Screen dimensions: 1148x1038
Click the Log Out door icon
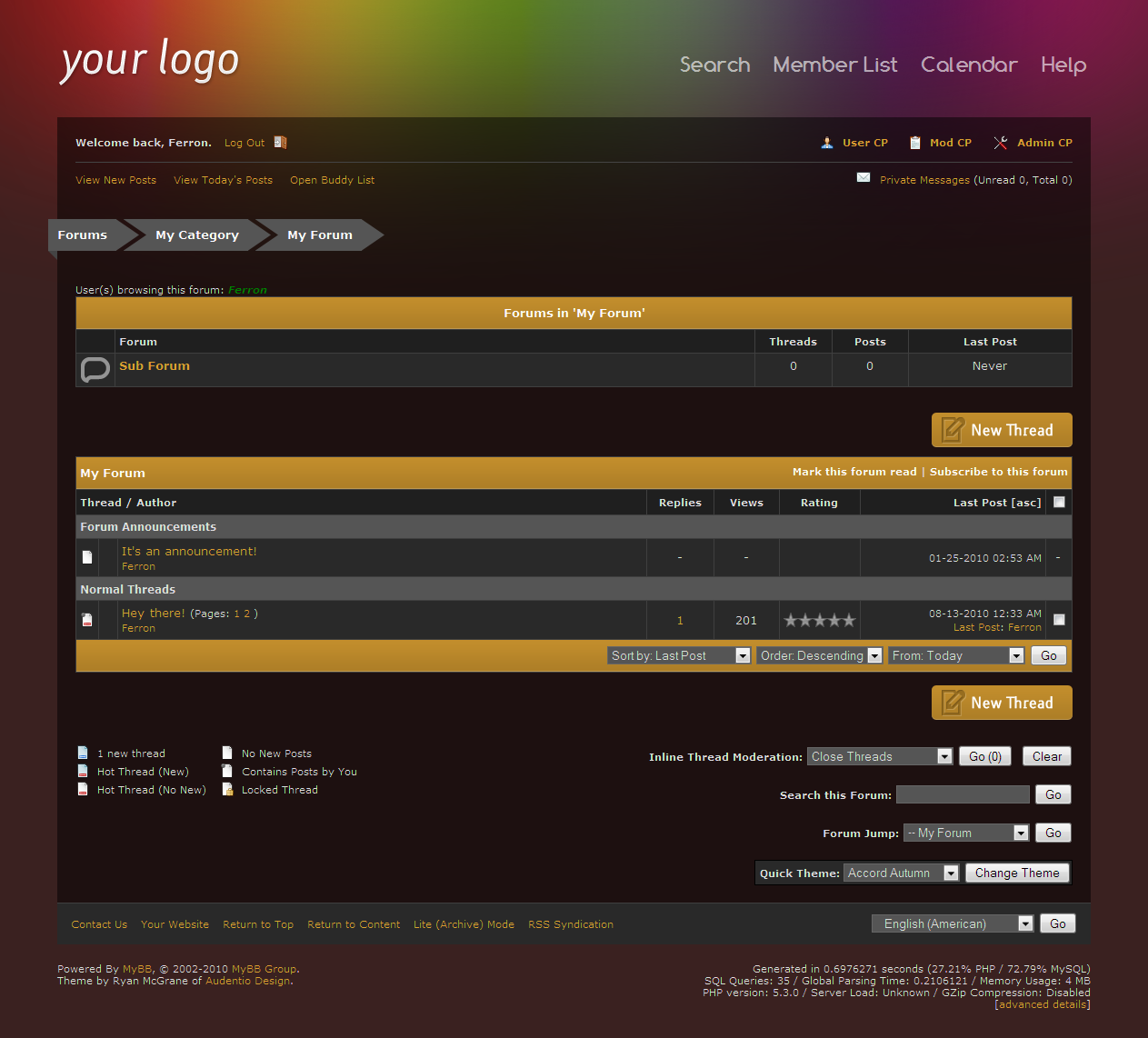[x=280, y=143]
